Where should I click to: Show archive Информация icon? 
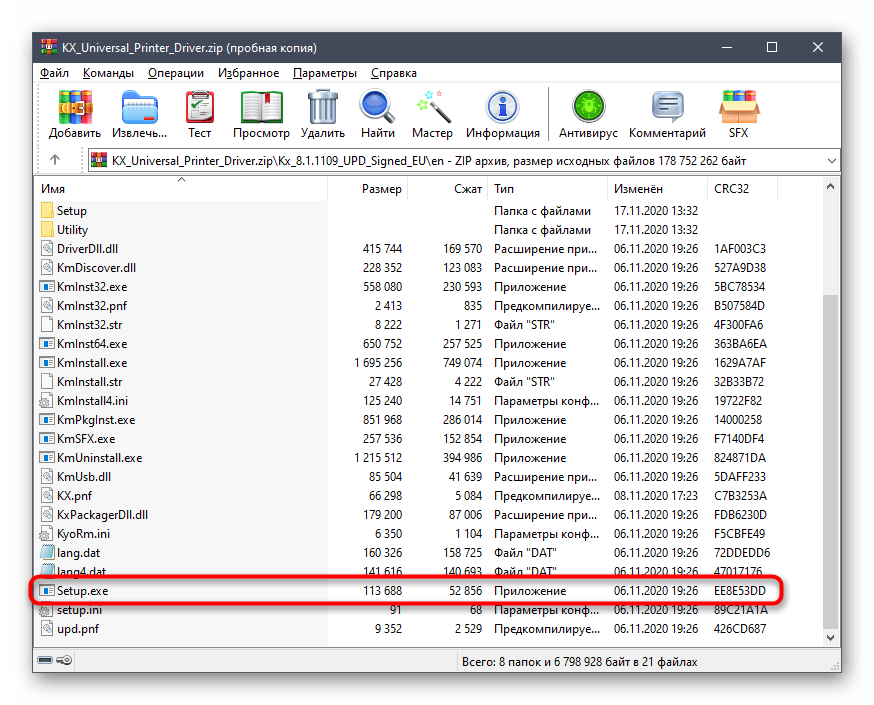(x=503, y=107)
